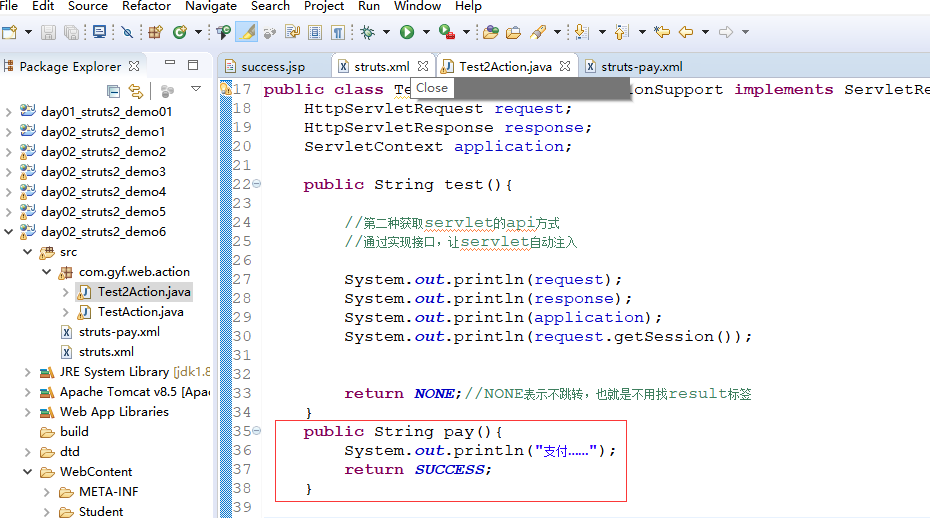Expand the JRE System Library node
Viewport: 930px width, 518px height.
tap(27, 372)
